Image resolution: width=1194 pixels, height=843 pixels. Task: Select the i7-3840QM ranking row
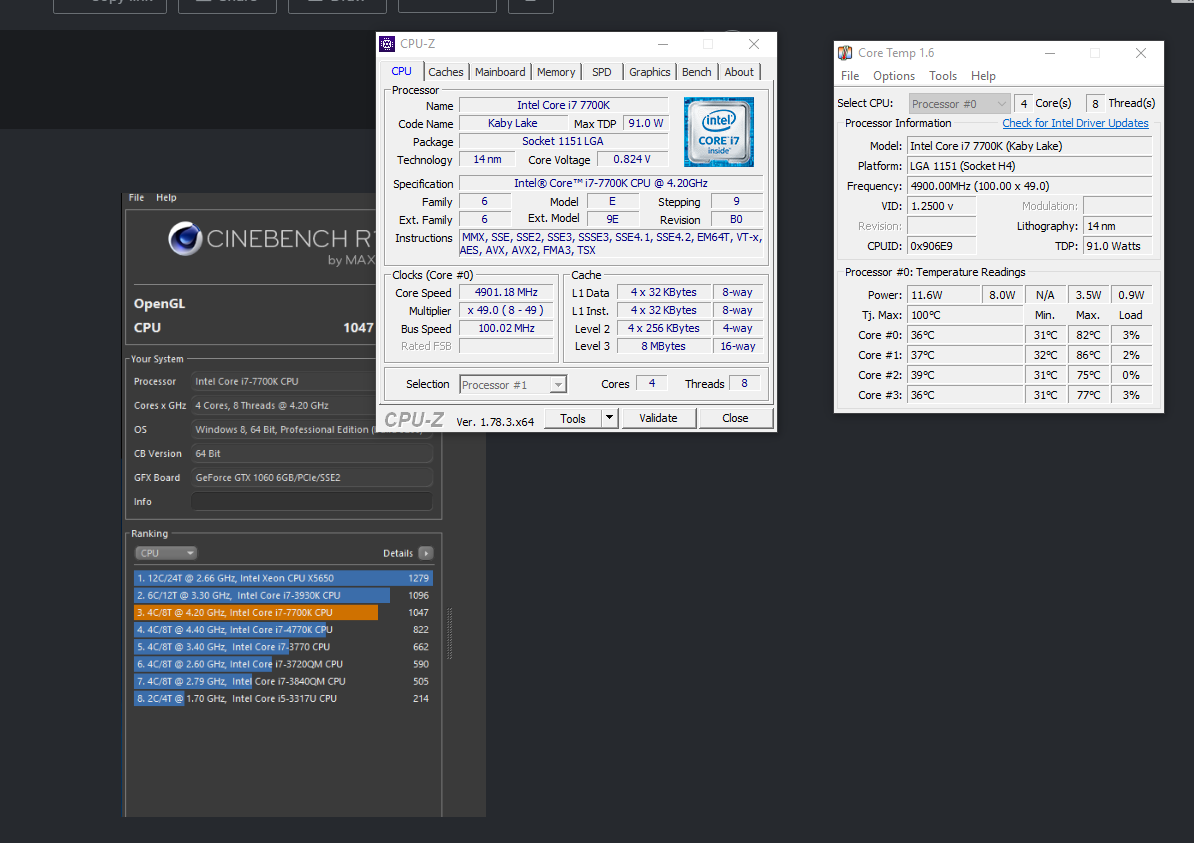tap(283, 682)
